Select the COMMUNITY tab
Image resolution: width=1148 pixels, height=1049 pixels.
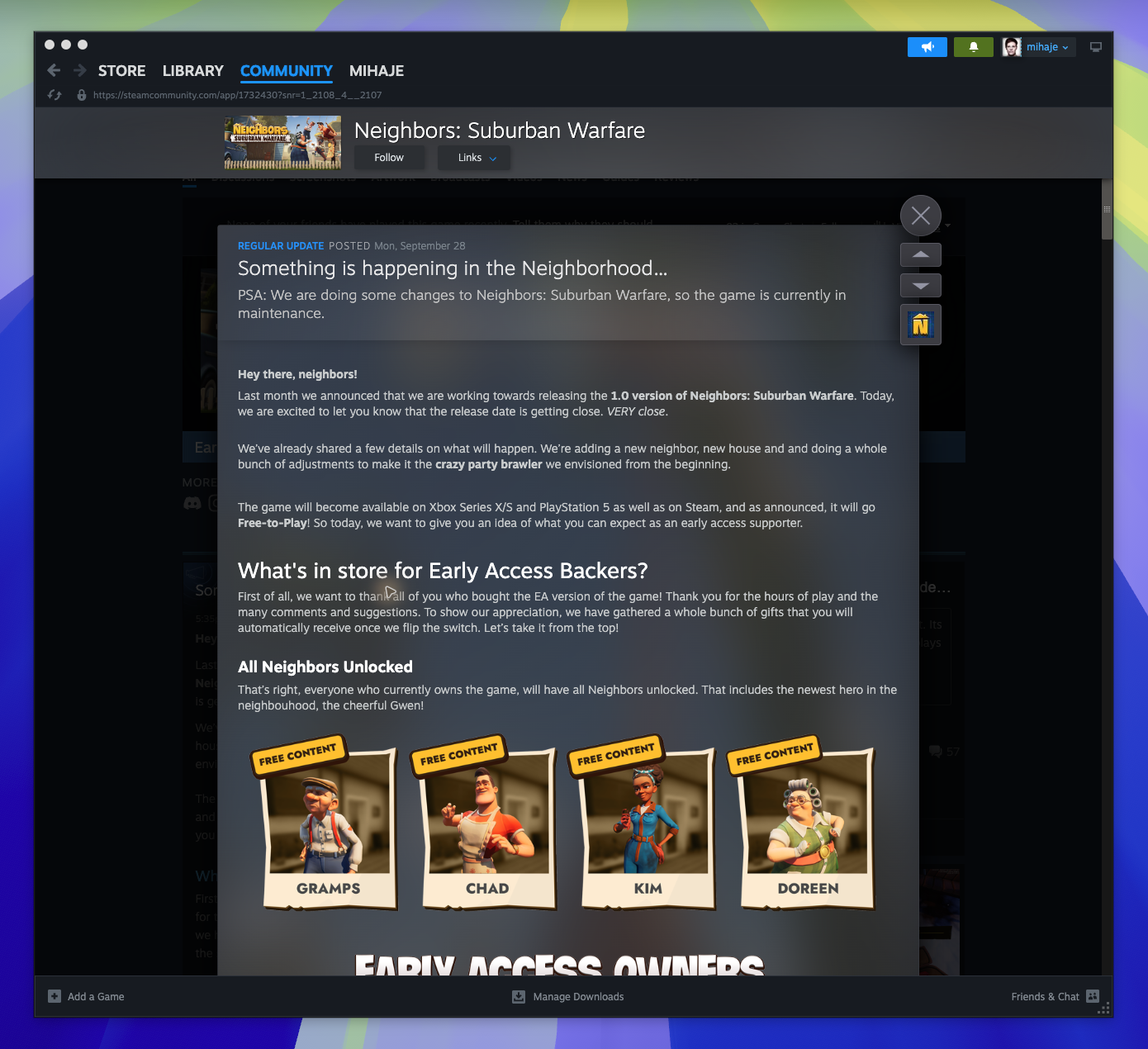tap(287, 71)
